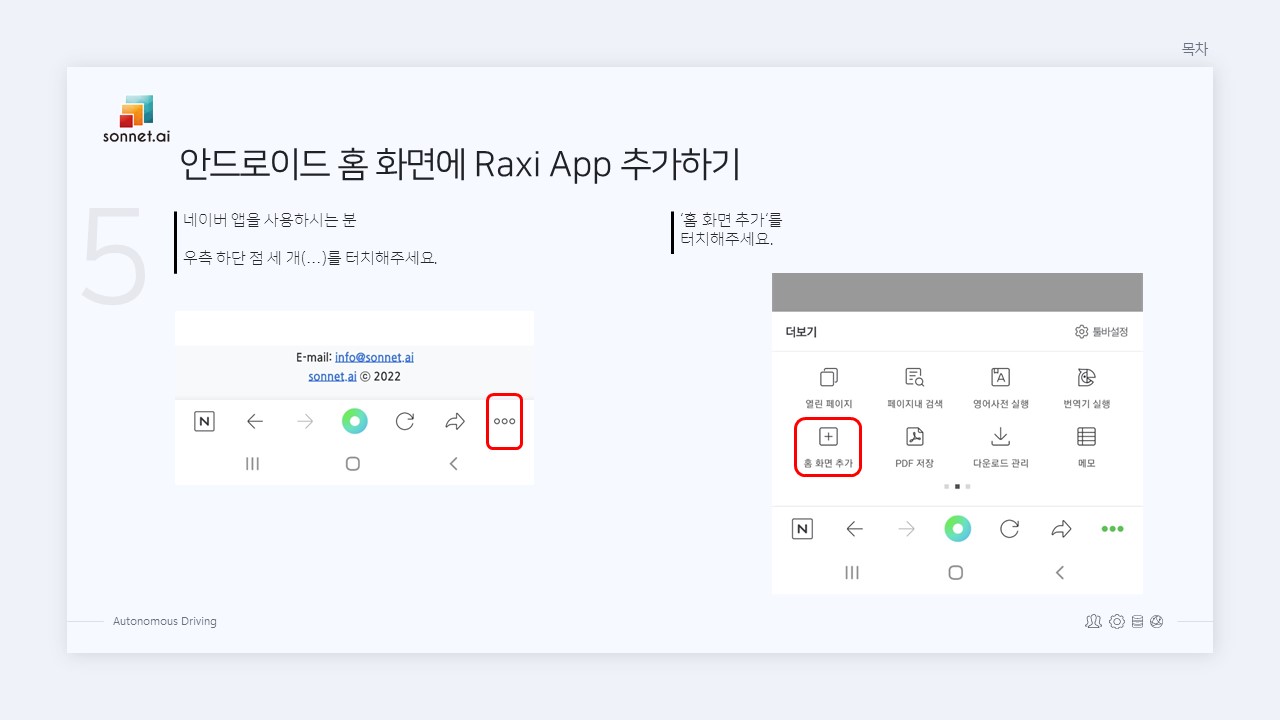Image resolution: width=1280 pixels, height=720 pixels.
Task: Click the 목차 table of contents link
Action: click(x=1195, y=48)
